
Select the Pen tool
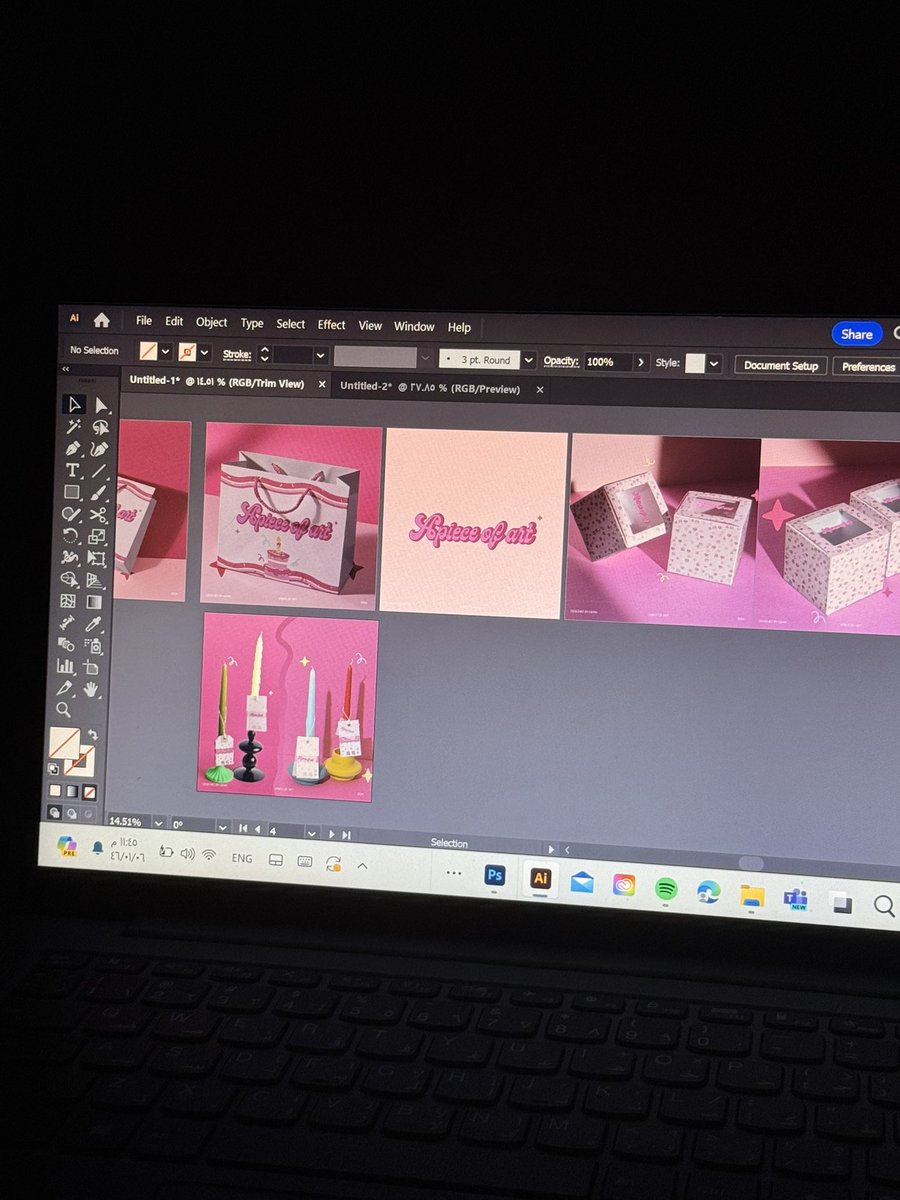[73, 449]
